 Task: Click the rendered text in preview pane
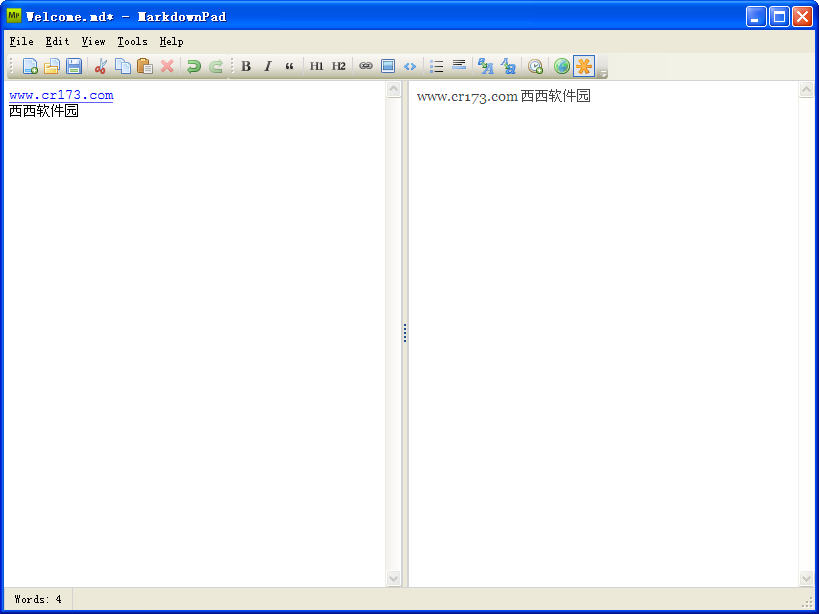point(504,96)
